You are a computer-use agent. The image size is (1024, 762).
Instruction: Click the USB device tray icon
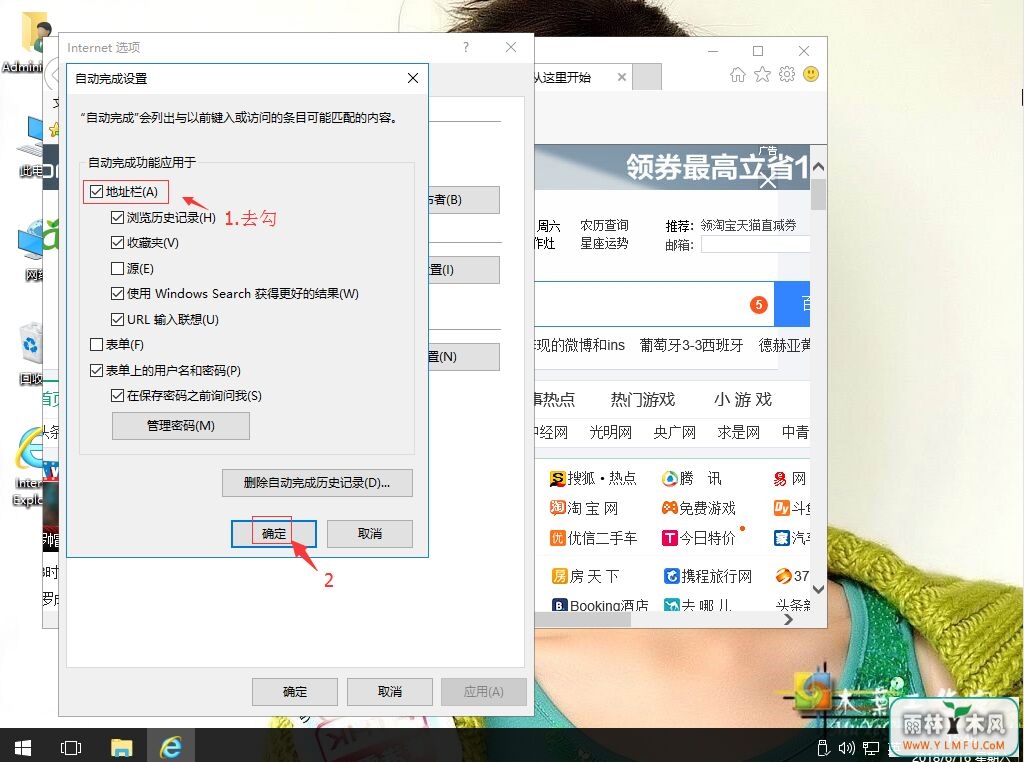pyautogui.click(x=824, y=748)
